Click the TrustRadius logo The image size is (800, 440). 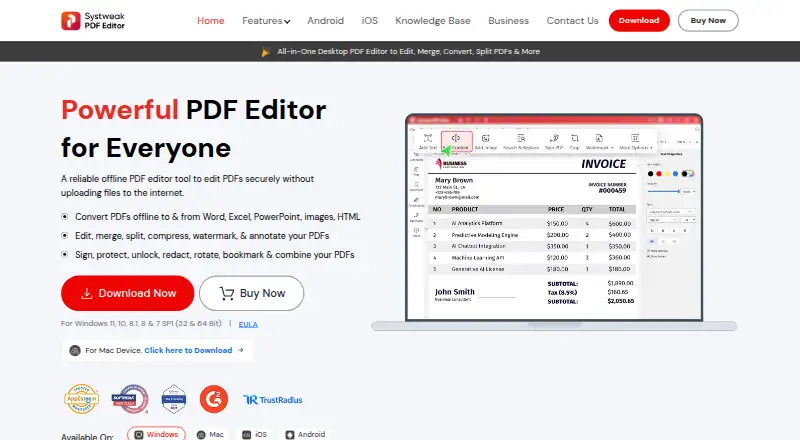tap(272, 400)
